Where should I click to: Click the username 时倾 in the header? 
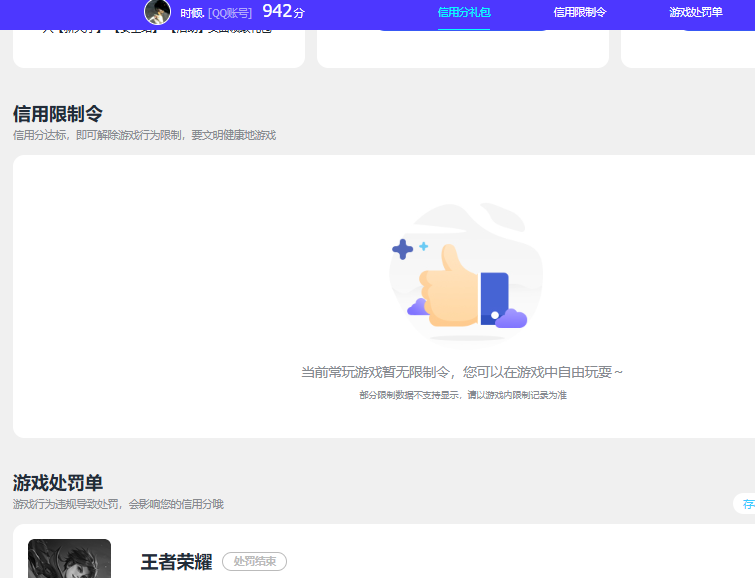click(192, 13)
